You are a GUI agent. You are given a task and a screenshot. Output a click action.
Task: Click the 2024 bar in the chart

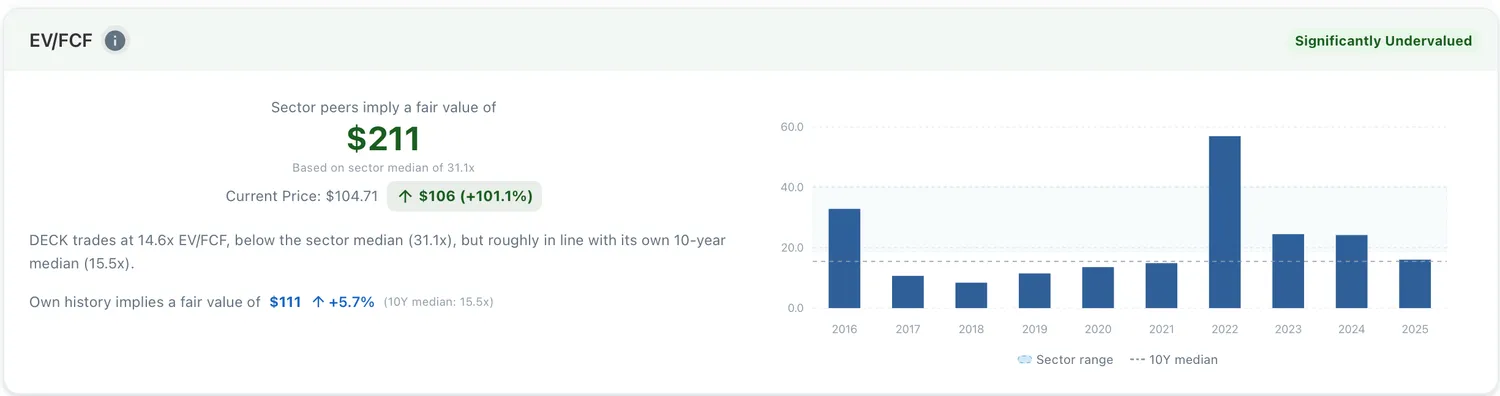[x=1352, y=271]
